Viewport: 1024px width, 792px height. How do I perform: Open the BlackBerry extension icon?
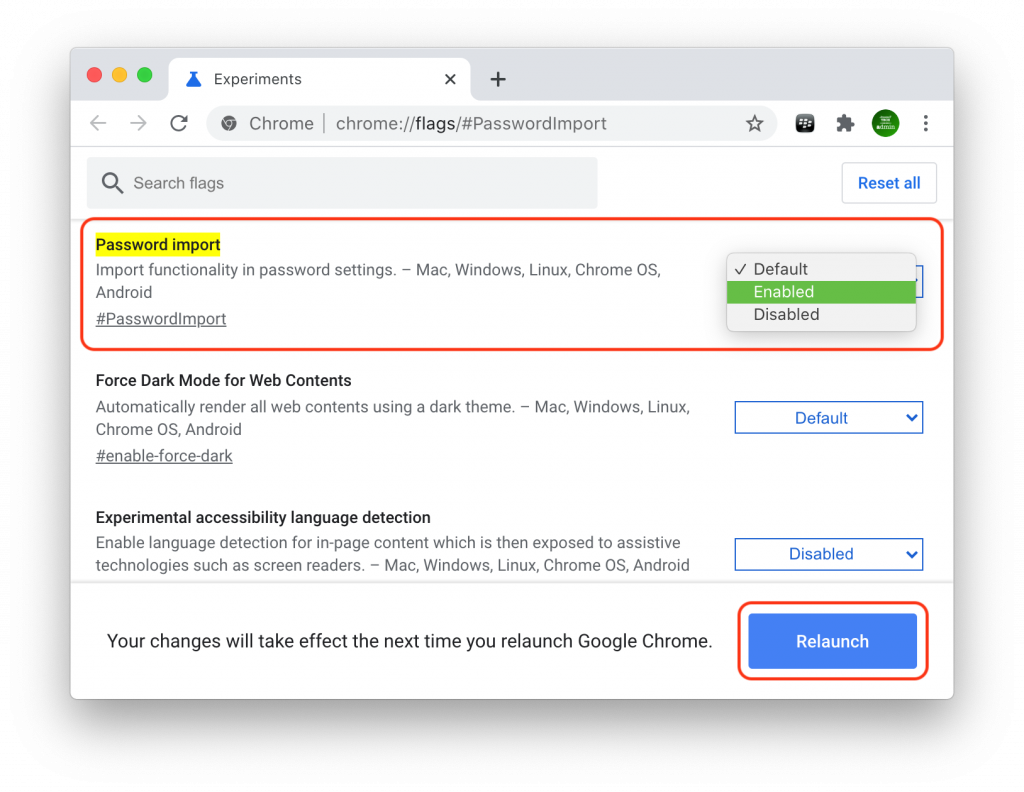pyautogui.click(x=805, y=123)
